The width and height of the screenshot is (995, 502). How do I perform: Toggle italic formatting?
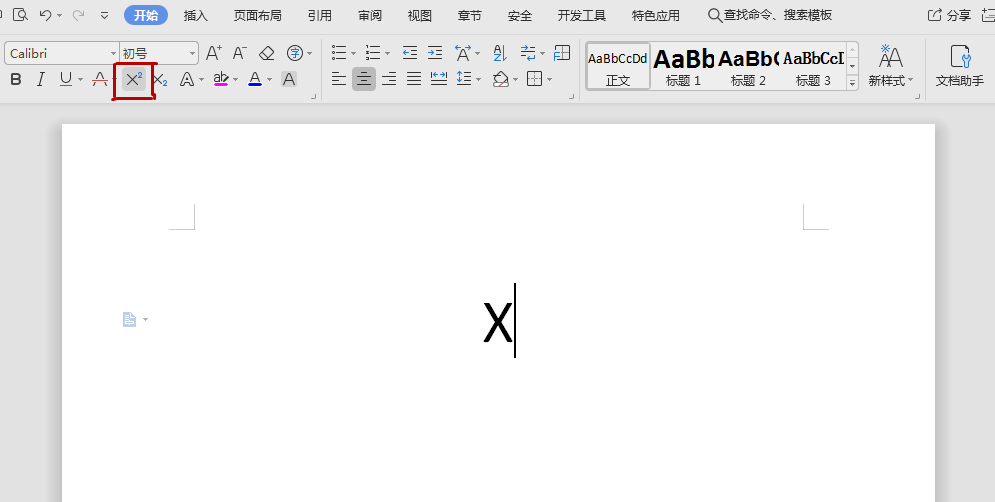pyautogui.click(x=41, y=80)
